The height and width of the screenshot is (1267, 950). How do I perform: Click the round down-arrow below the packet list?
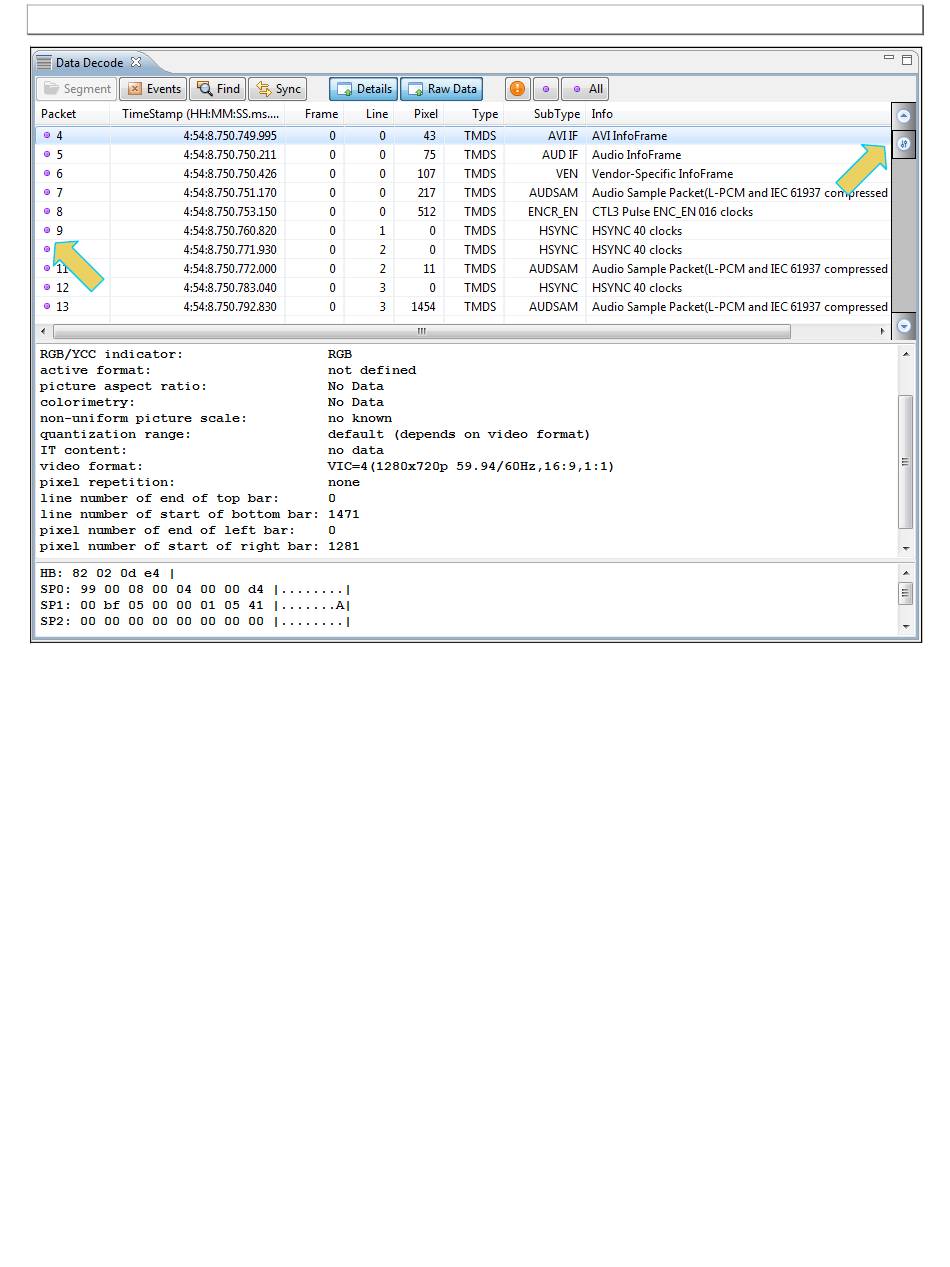pos(904,326)
